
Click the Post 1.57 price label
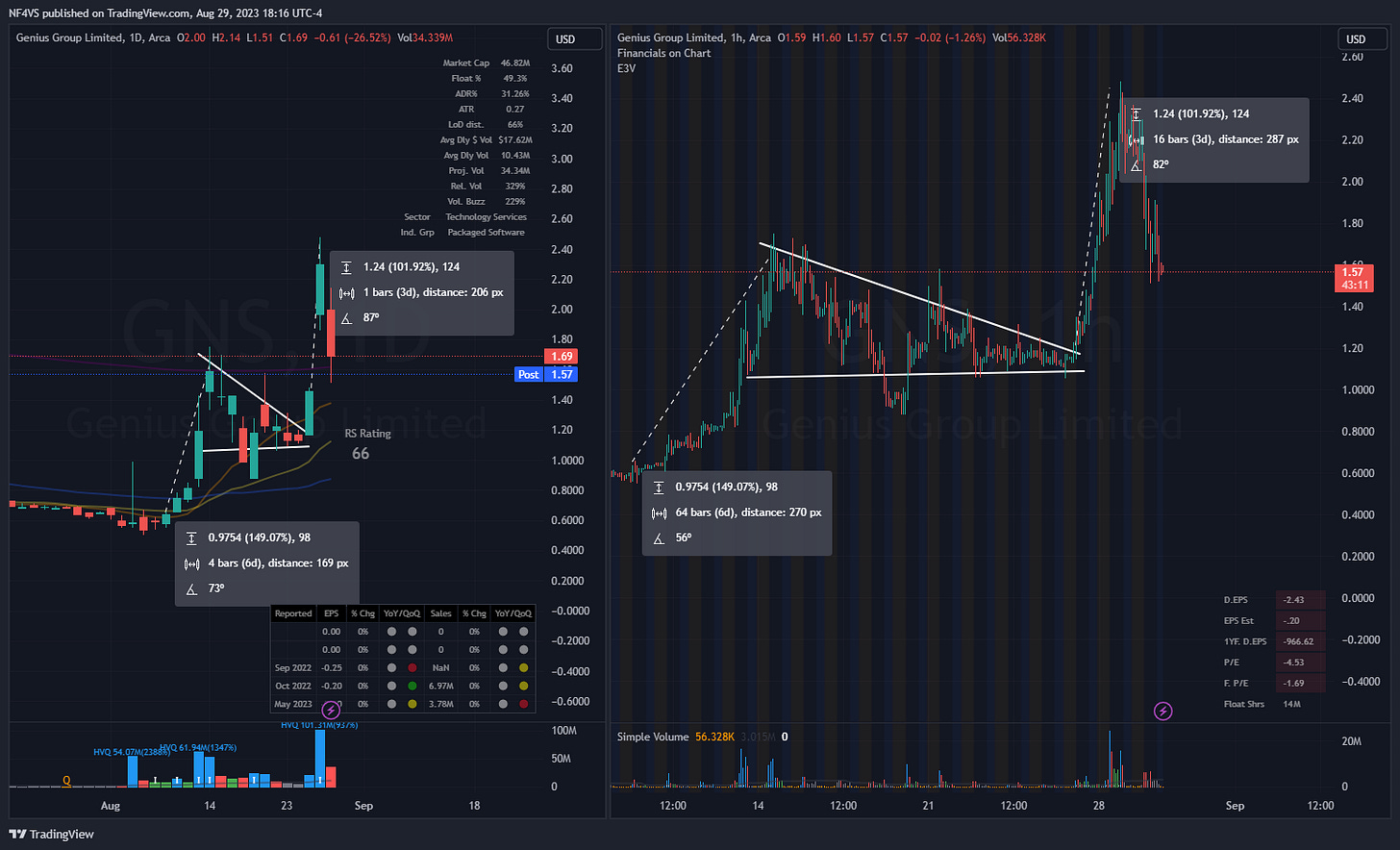click(547, 375)
